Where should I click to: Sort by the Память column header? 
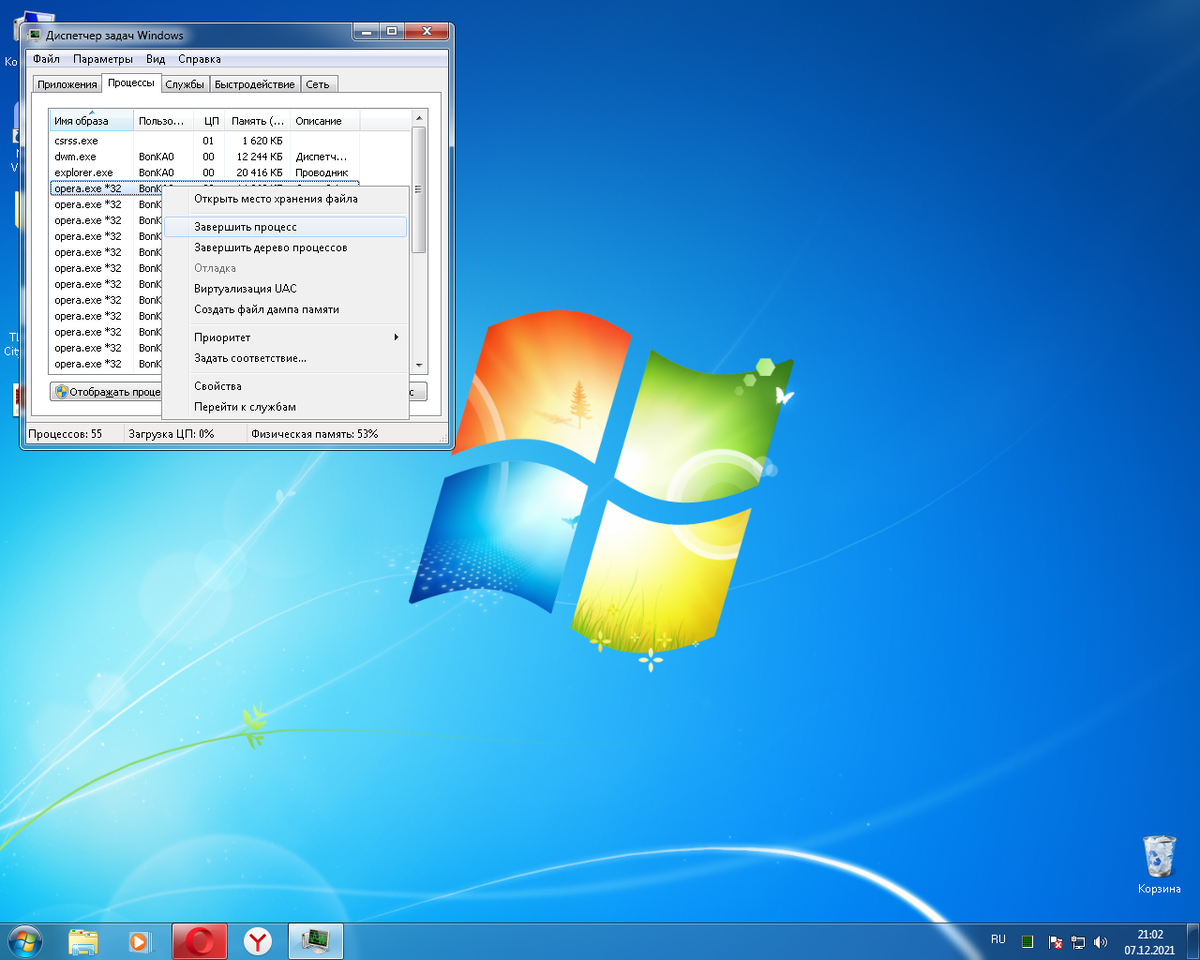tap(257, 121)
